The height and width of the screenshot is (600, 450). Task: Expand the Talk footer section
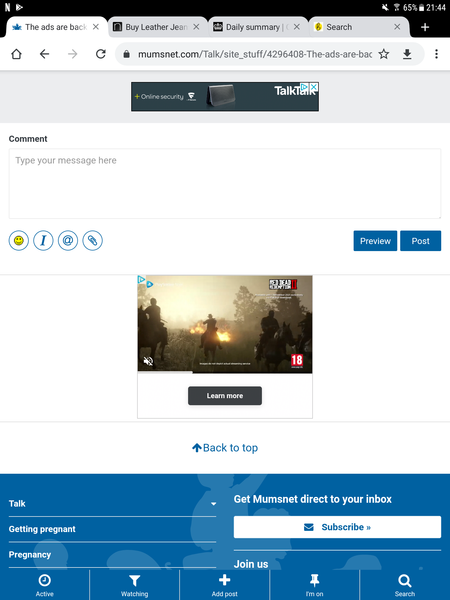[x=112, y=504]
